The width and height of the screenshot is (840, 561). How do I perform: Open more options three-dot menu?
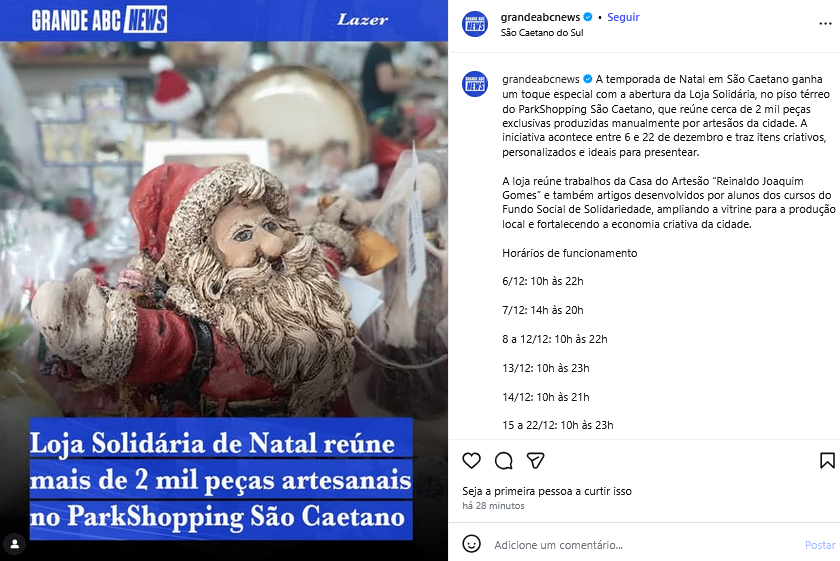(826, 24)
